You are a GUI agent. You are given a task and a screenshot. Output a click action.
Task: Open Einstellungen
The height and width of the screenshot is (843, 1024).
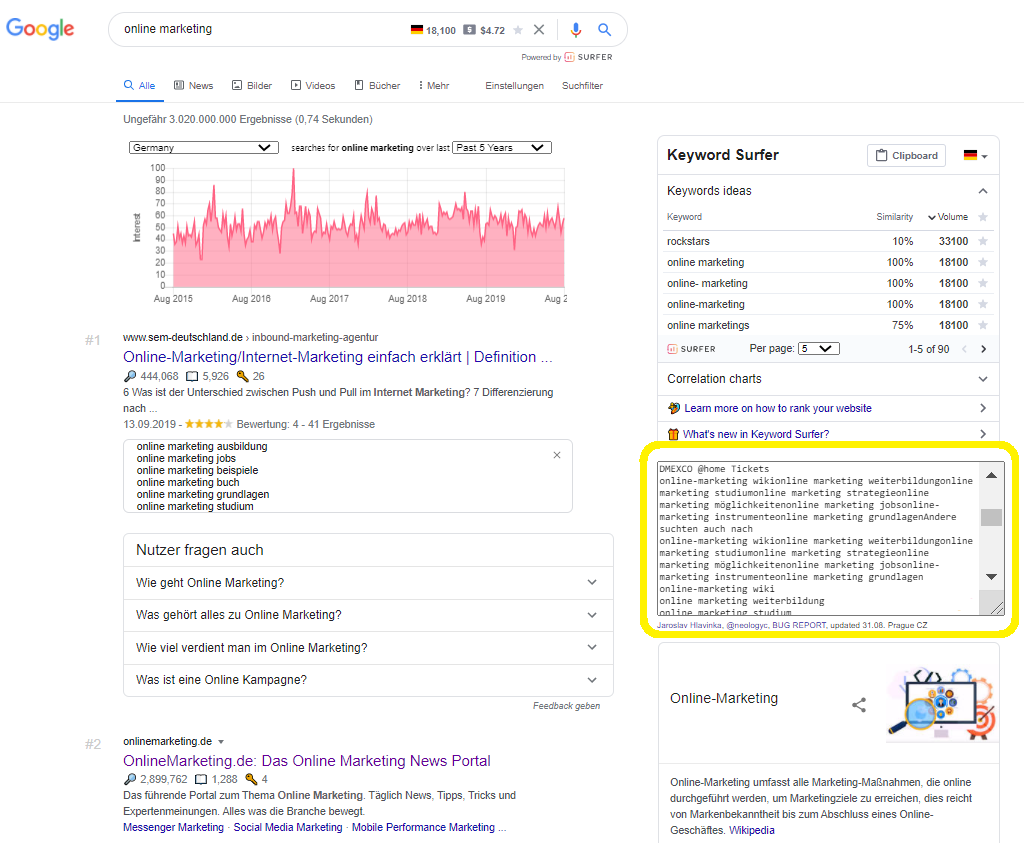pos(514,86)
